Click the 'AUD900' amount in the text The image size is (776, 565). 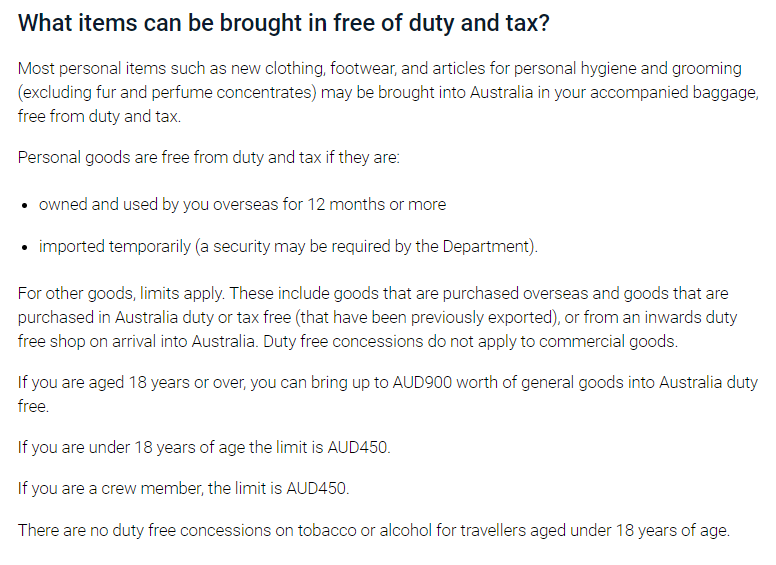click(422, 382)
